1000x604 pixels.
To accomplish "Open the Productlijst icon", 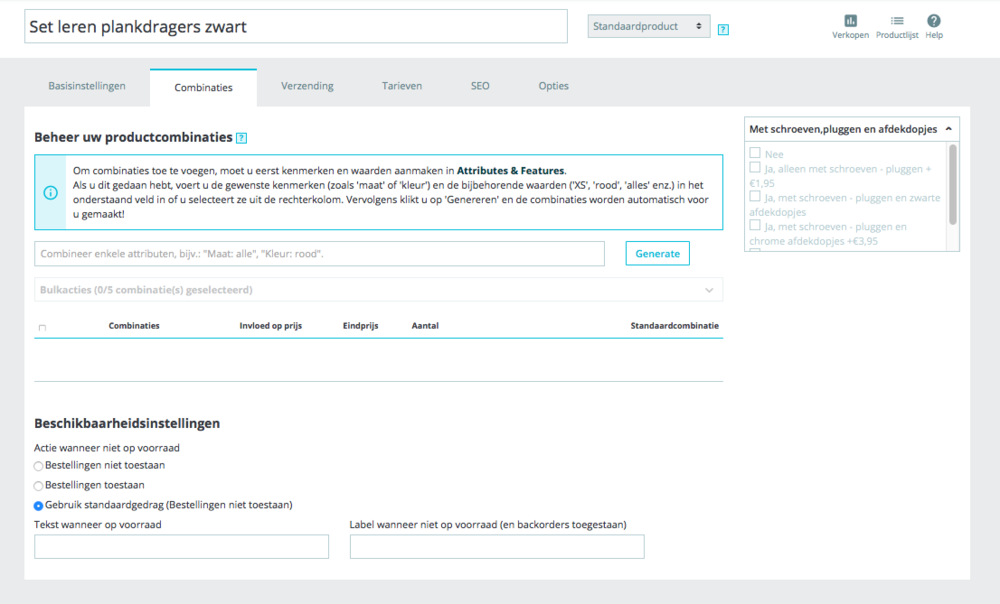I will 897,20.
